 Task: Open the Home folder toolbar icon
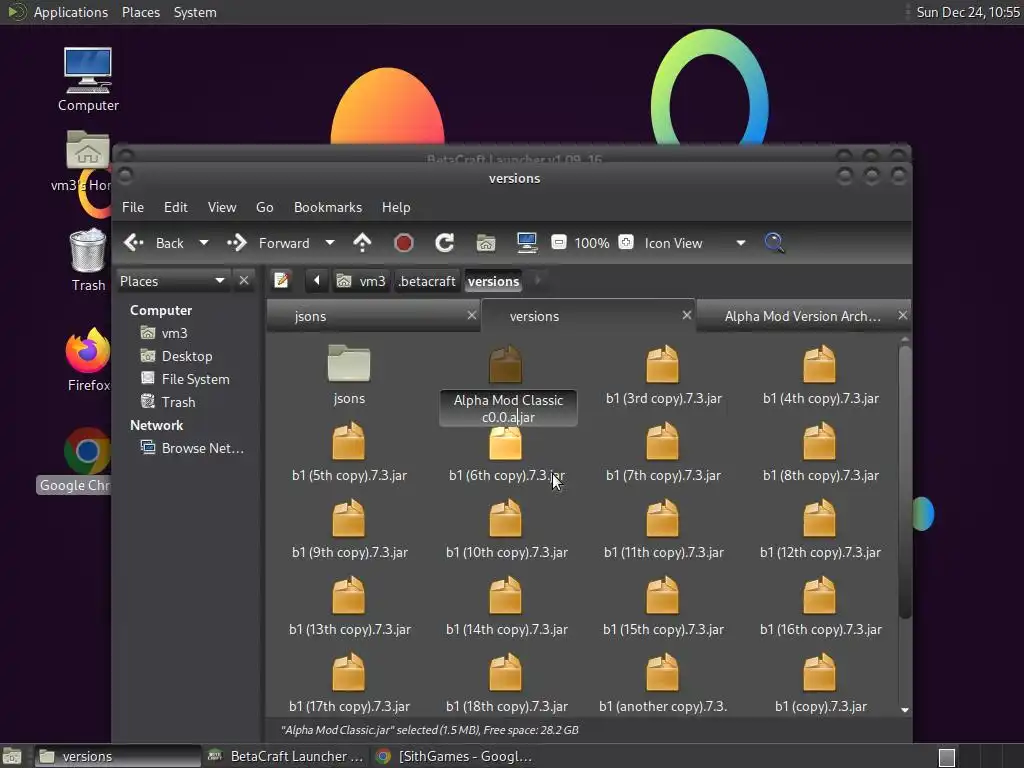486,243
